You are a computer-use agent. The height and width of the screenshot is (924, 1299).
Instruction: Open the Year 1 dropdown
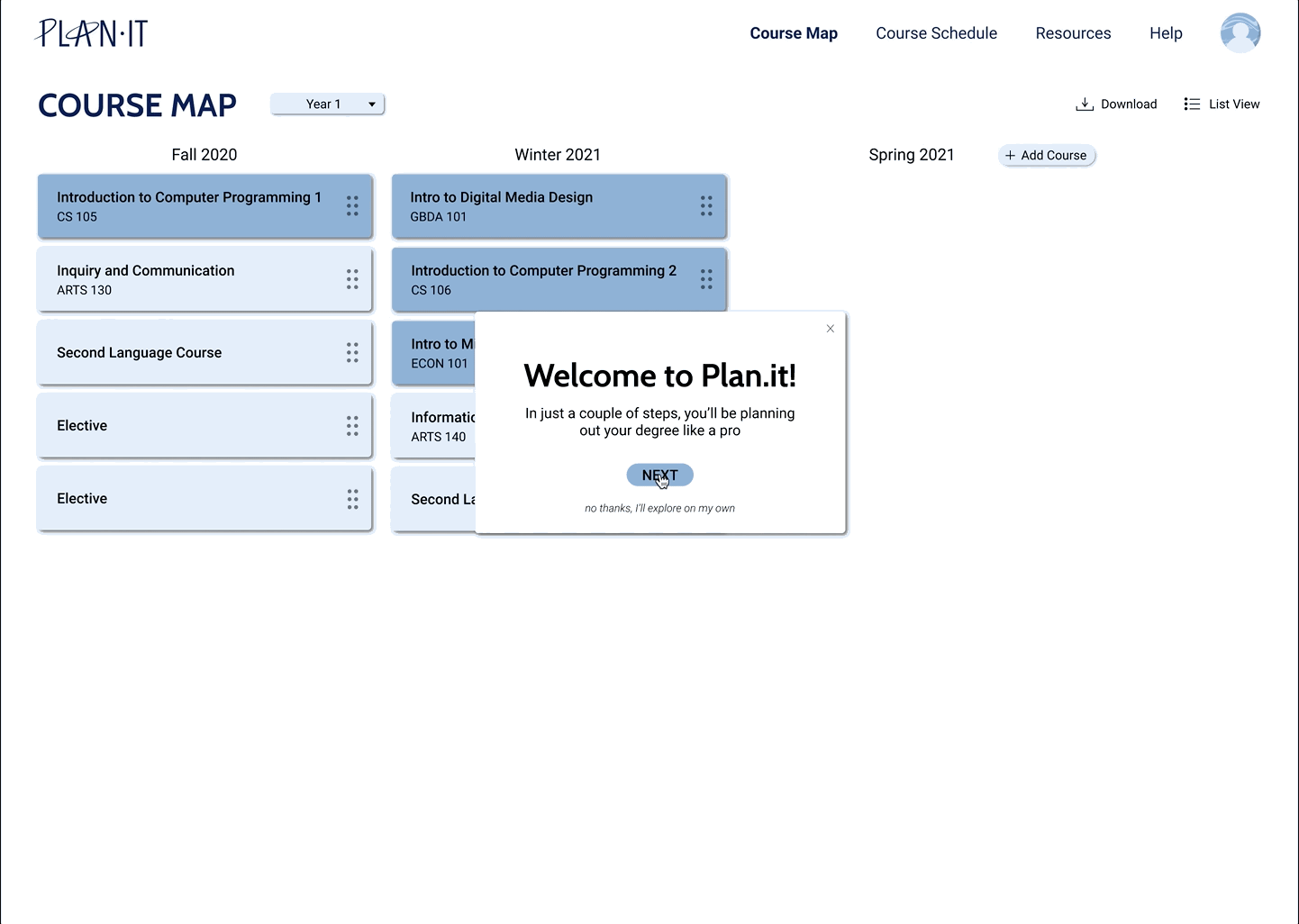coord(328,104)
